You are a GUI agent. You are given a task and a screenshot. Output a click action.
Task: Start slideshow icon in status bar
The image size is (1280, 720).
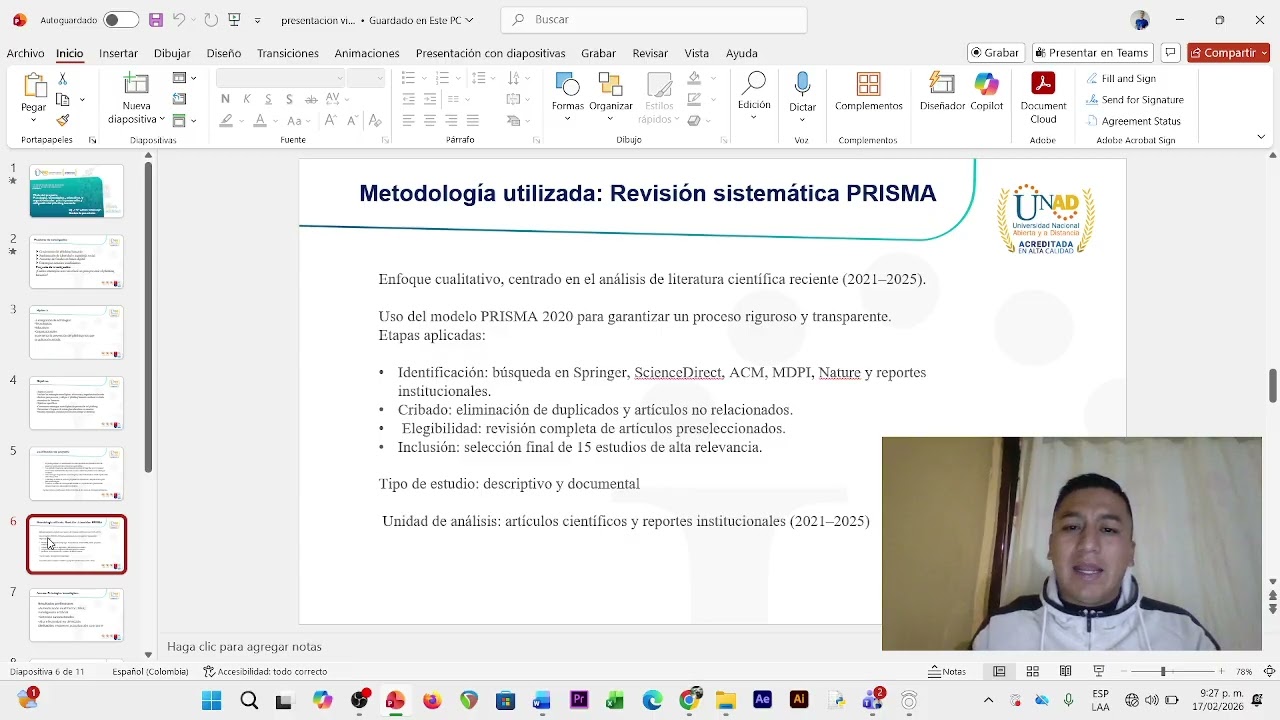point(1098,671)
